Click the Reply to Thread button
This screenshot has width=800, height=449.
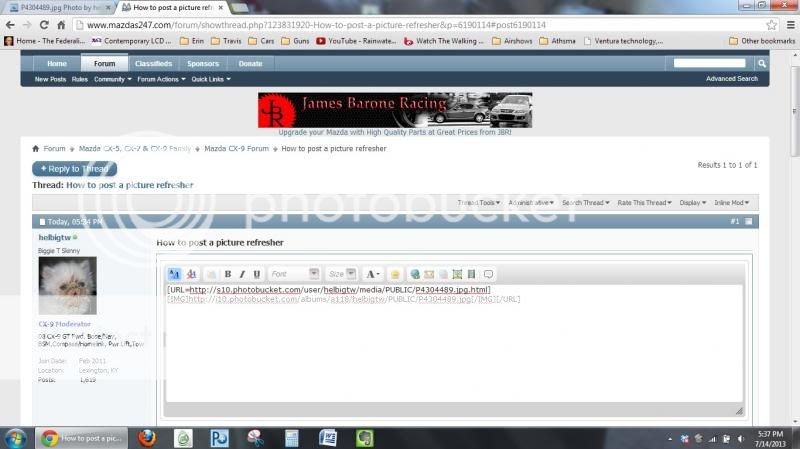tap(74, 169)
